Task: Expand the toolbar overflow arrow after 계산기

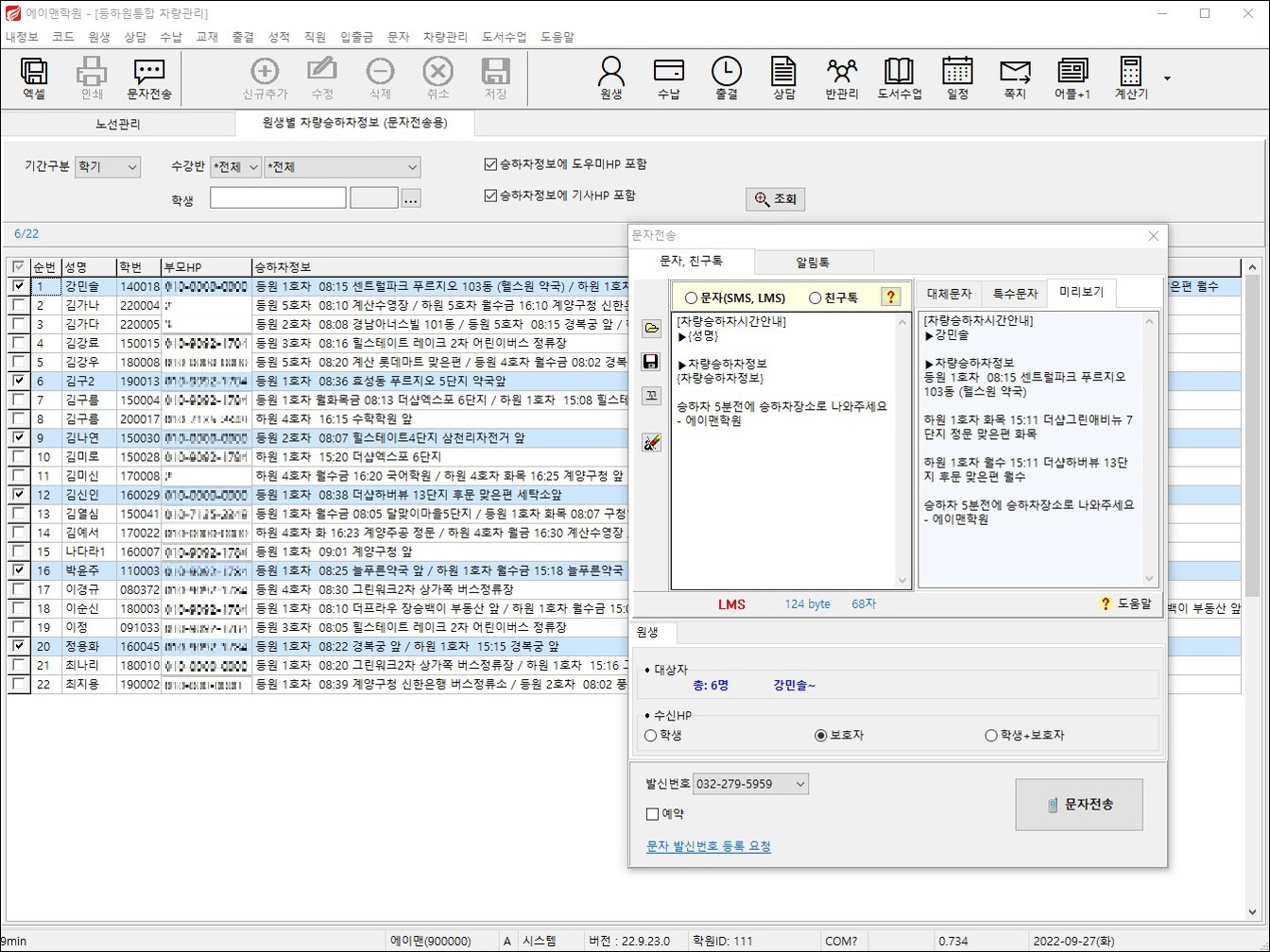Action: [1167, 78]
